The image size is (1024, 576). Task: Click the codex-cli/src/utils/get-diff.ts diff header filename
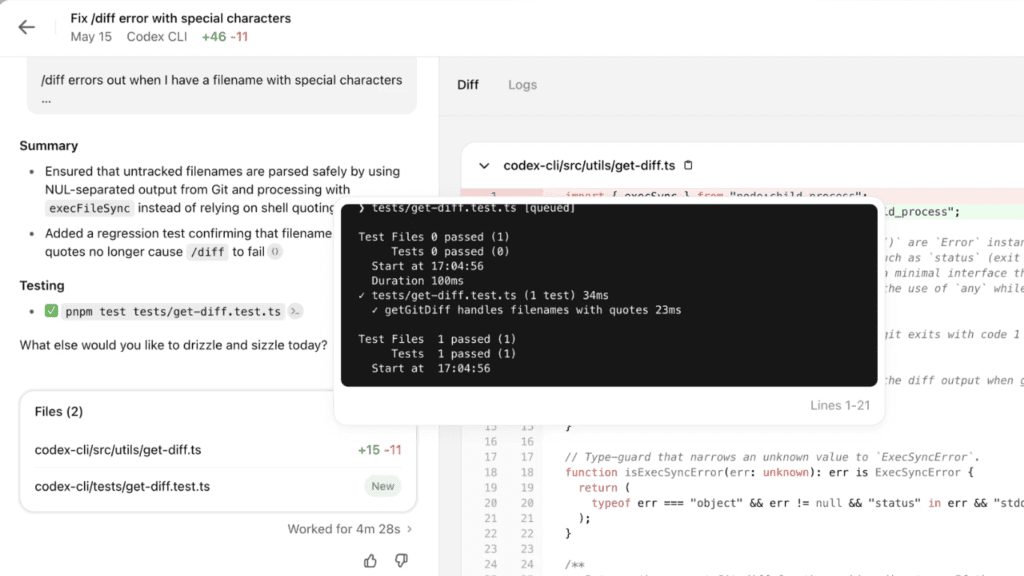point(589,166)
